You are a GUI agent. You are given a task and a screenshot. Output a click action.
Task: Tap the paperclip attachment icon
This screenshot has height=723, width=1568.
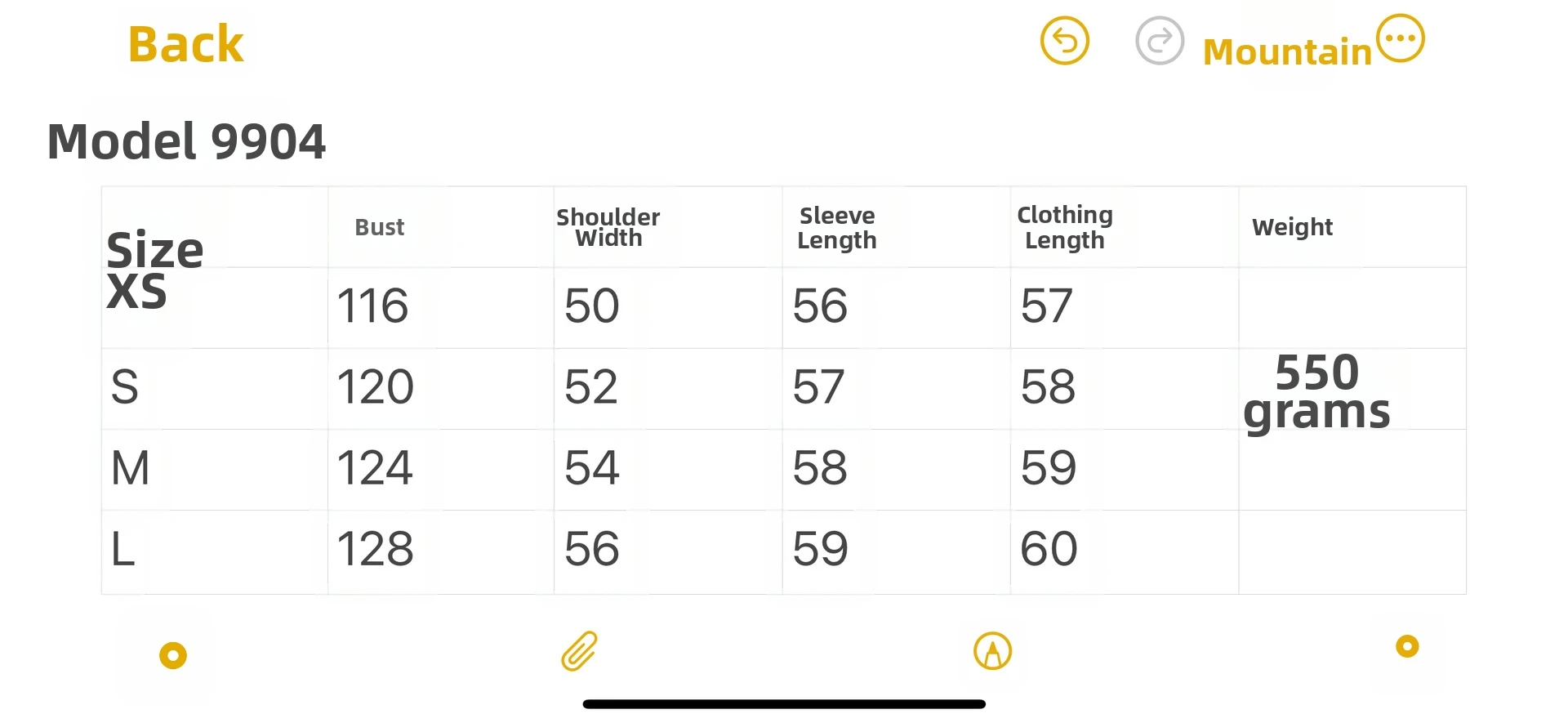click(580, 651)
